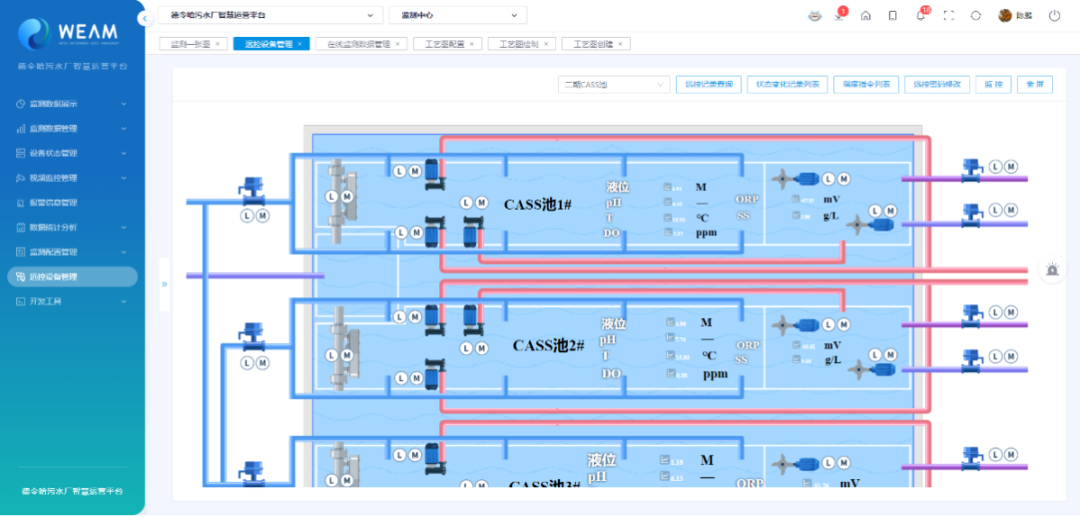Screen dimensions: 1080x517
Task: Open the mascot assistant icon in header
Action: pyautogui.click(x=816, y=16)
